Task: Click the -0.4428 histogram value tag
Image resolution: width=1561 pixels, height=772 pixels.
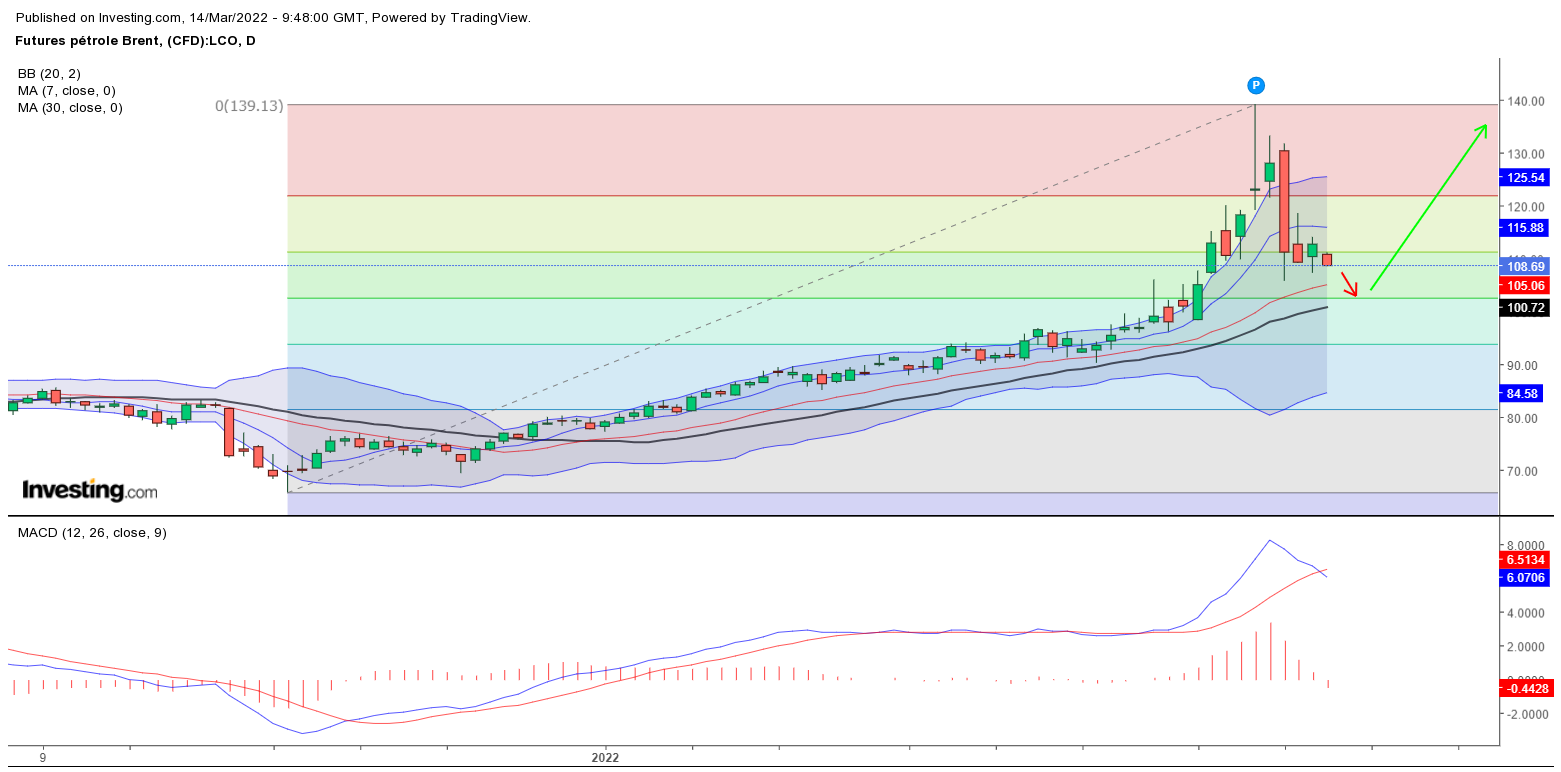Action: pyautogui.click(x=1526, y=687)
